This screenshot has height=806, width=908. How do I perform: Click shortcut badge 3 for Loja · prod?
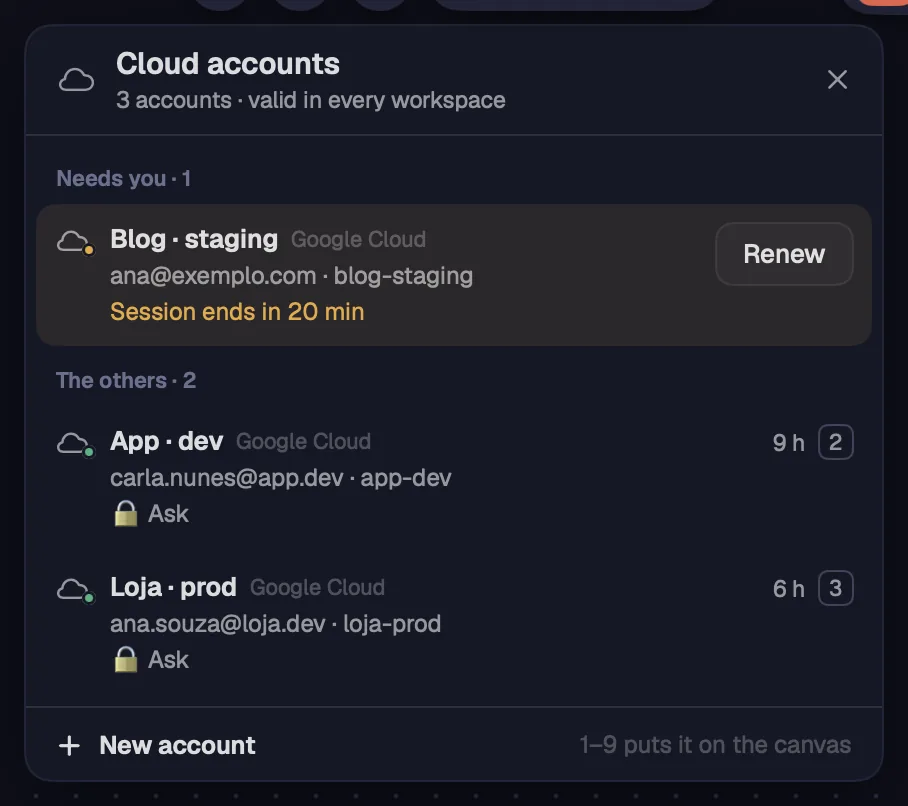835,588
